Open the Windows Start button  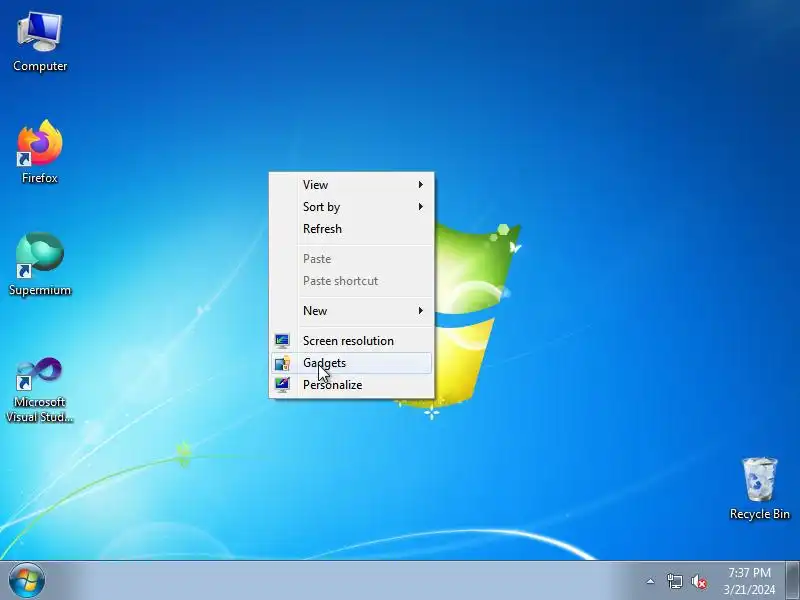(27, 581)
